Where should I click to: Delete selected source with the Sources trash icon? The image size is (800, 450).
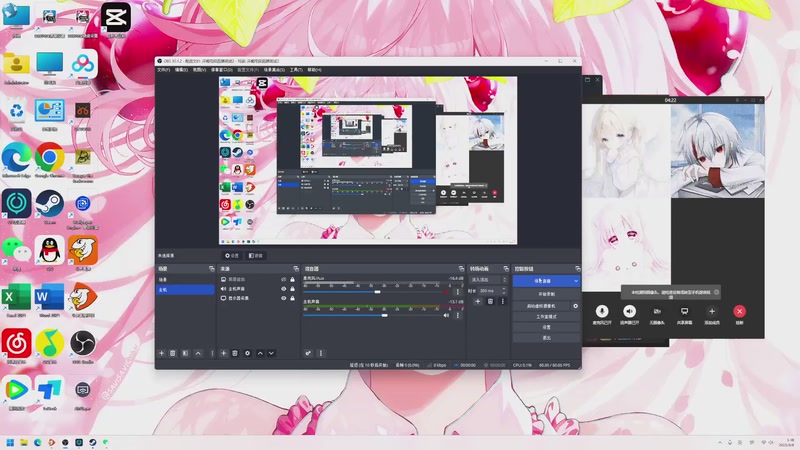235,353
